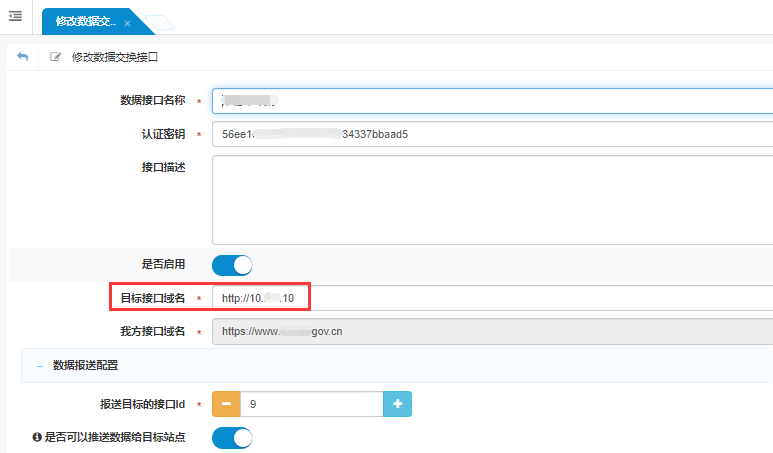Open the hamburger sidebar menu
This screenshot has height=453, width=773.
click(15, 16)
